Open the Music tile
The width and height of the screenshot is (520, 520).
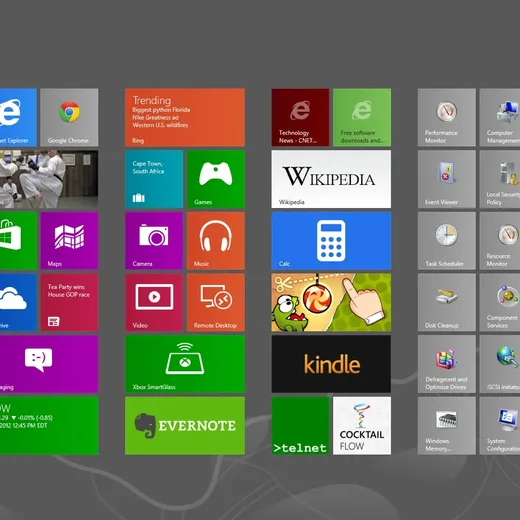(x=216, y=241)
